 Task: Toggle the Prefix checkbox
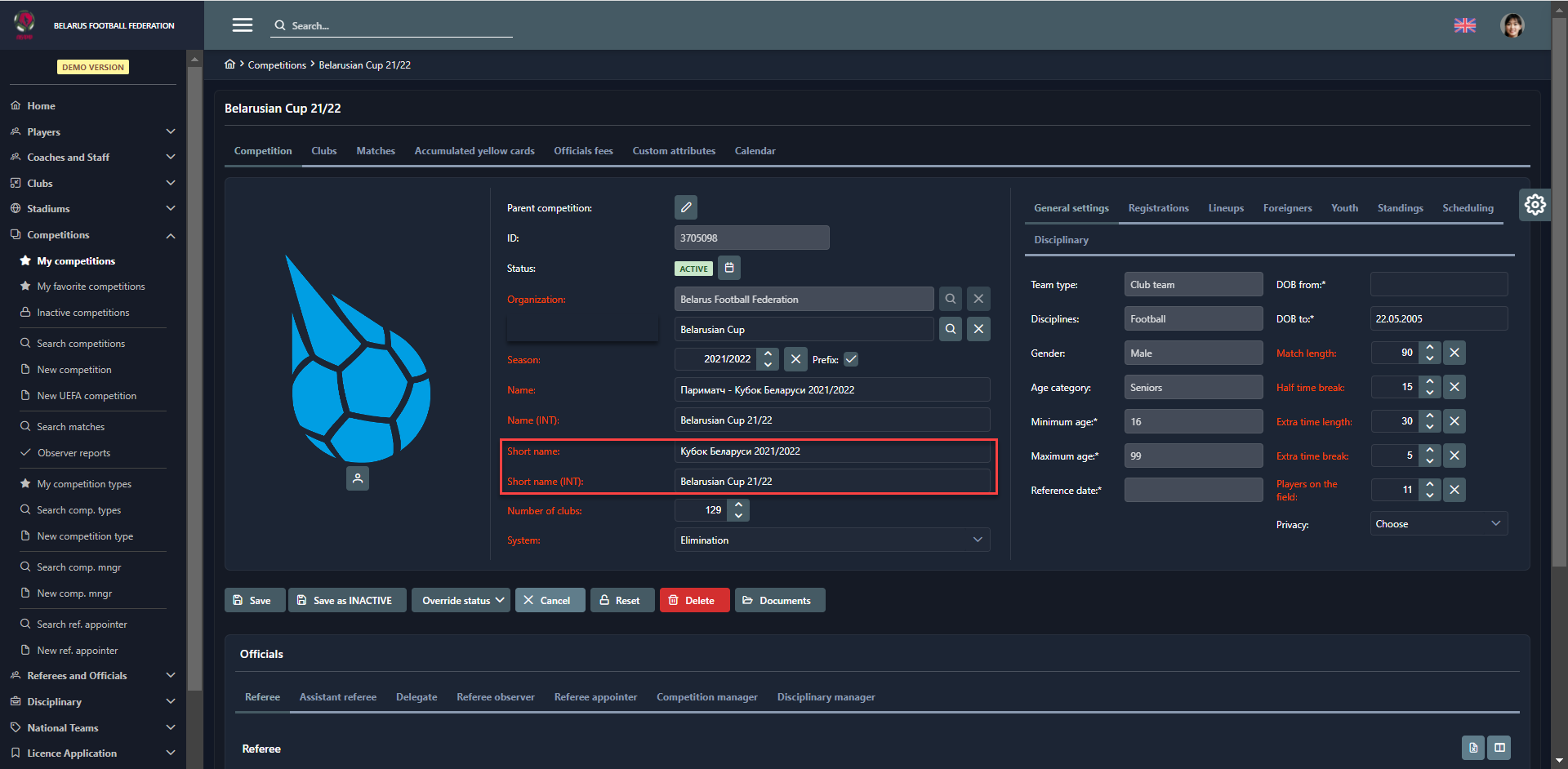click(851, 359)
